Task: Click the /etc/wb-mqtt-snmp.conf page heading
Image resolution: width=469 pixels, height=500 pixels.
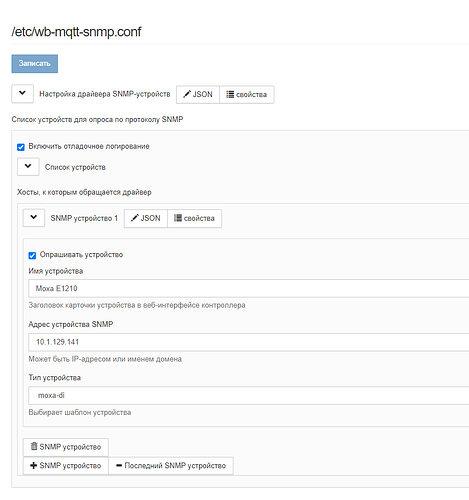Action: tap(76, 32)
